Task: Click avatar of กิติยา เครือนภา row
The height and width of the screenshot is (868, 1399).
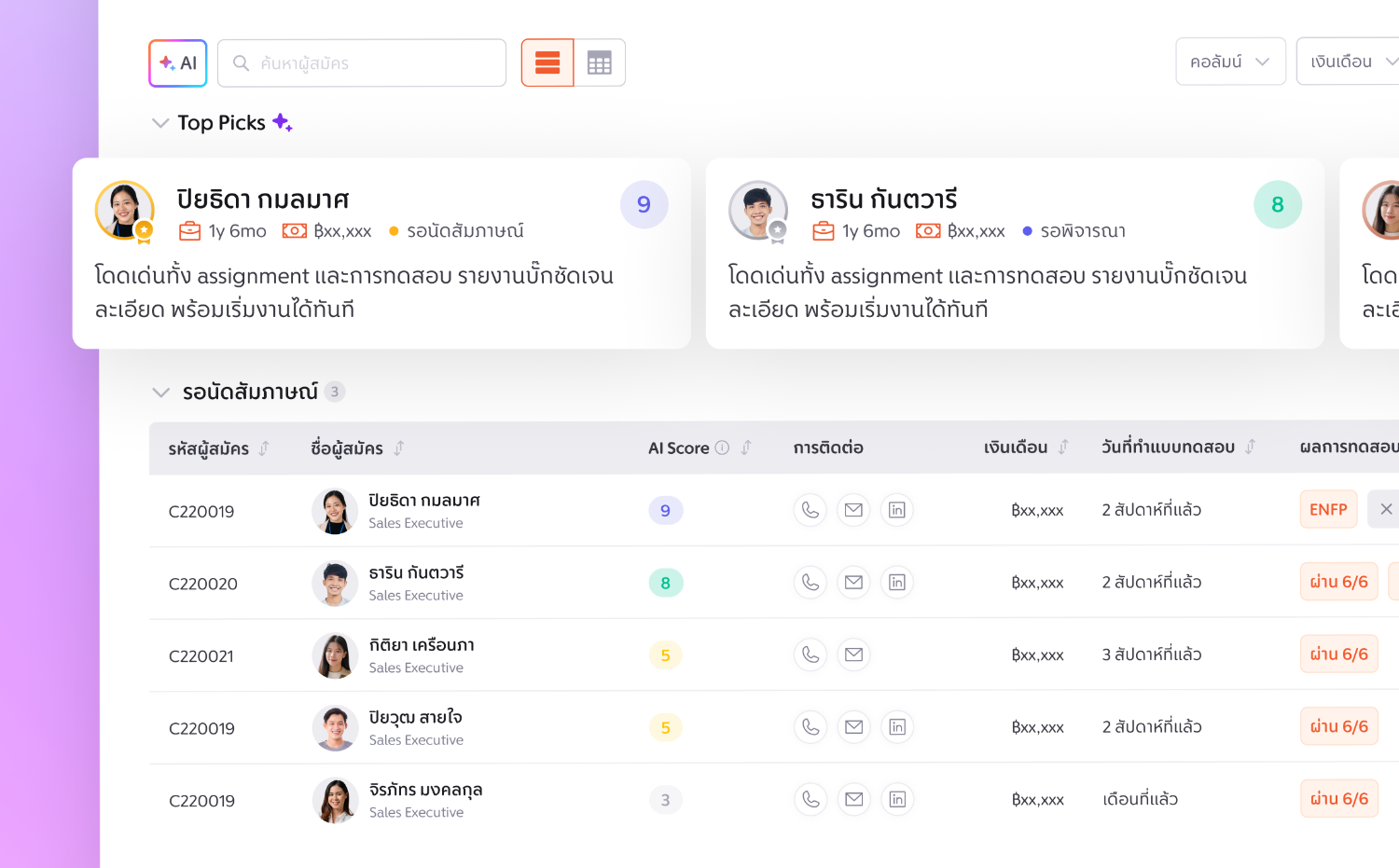Action: (x=335, y=655)
